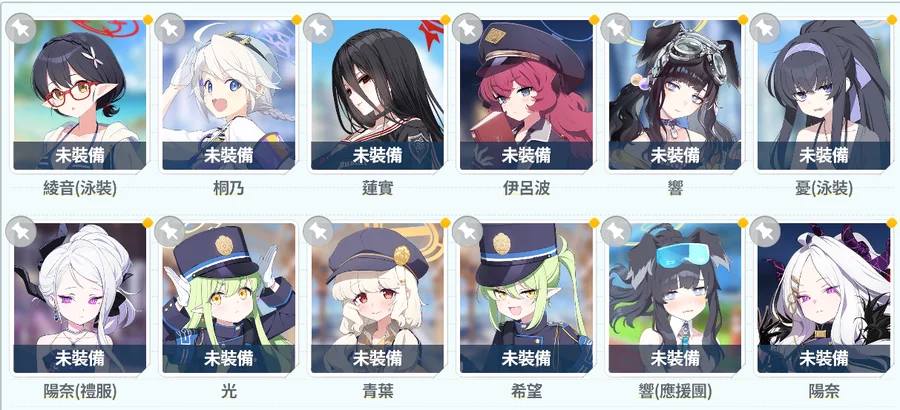Click 未裝備 label on 桐乃 card

[x=228, y=155]
